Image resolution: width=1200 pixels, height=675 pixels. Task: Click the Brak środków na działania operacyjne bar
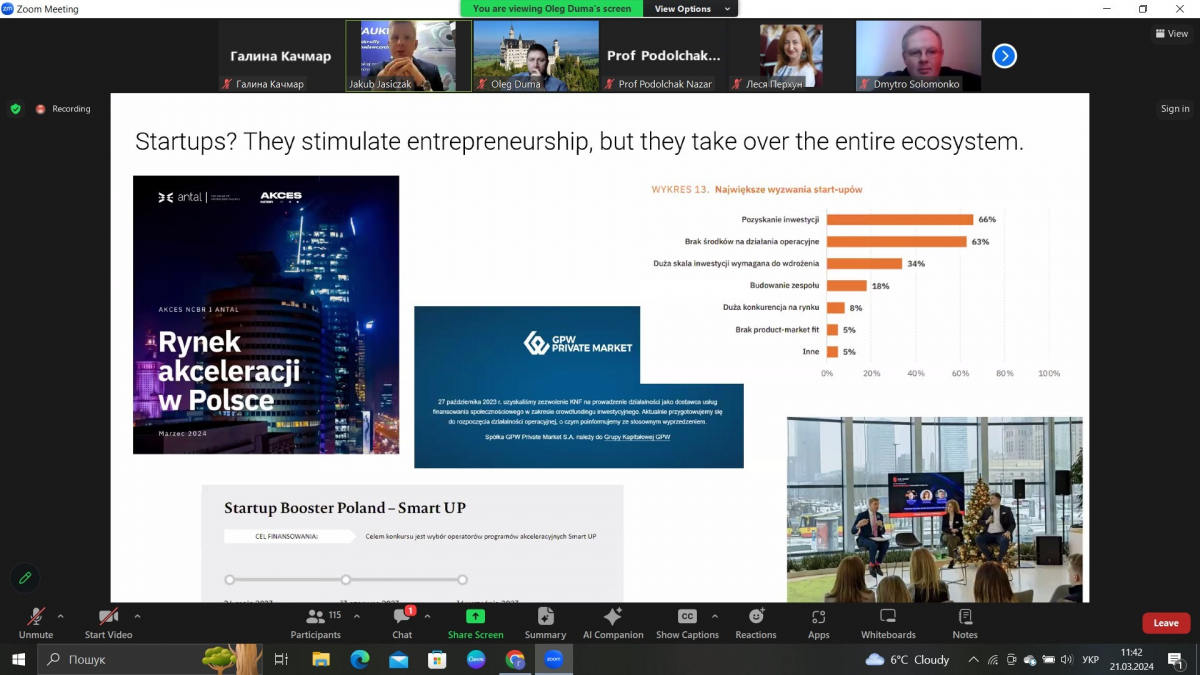(897, 241)
